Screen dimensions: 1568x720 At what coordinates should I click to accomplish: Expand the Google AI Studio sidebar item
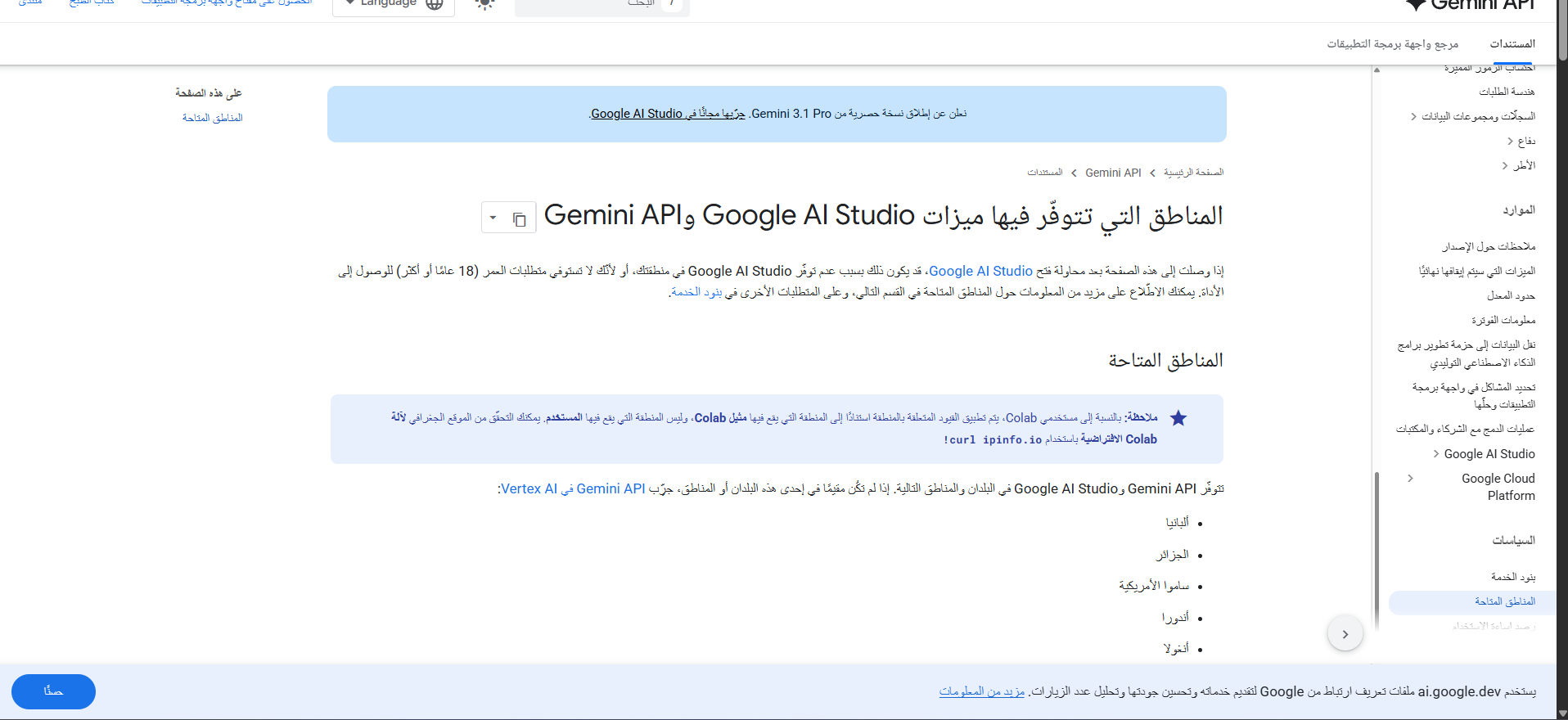coord(1436,454)
